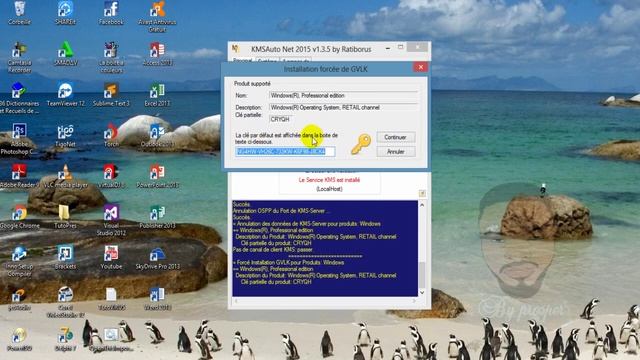The image size is (640, 360).
Task: Open the Brackets desktop icon
Action: click(x=65, y=258)
